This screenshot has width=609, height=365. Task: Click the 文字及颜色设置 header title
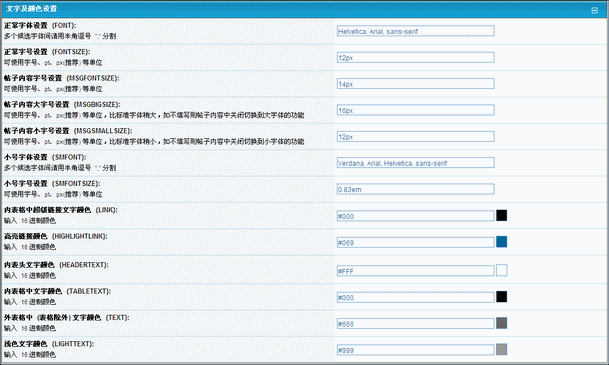click(31, 9)
